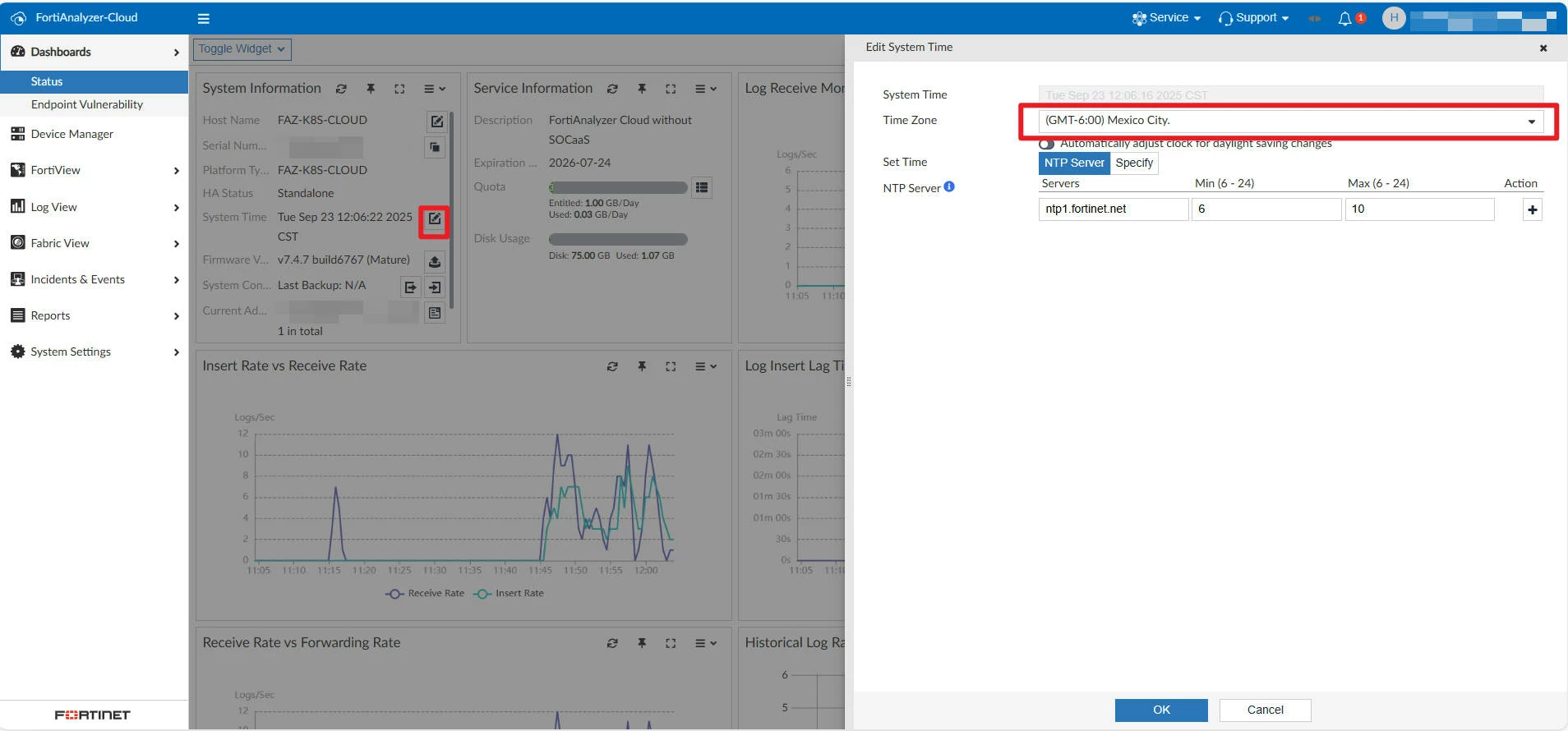Click the NTP Min value field
The height and width of the screenshot is (731, 1568).
[1266, 209]
